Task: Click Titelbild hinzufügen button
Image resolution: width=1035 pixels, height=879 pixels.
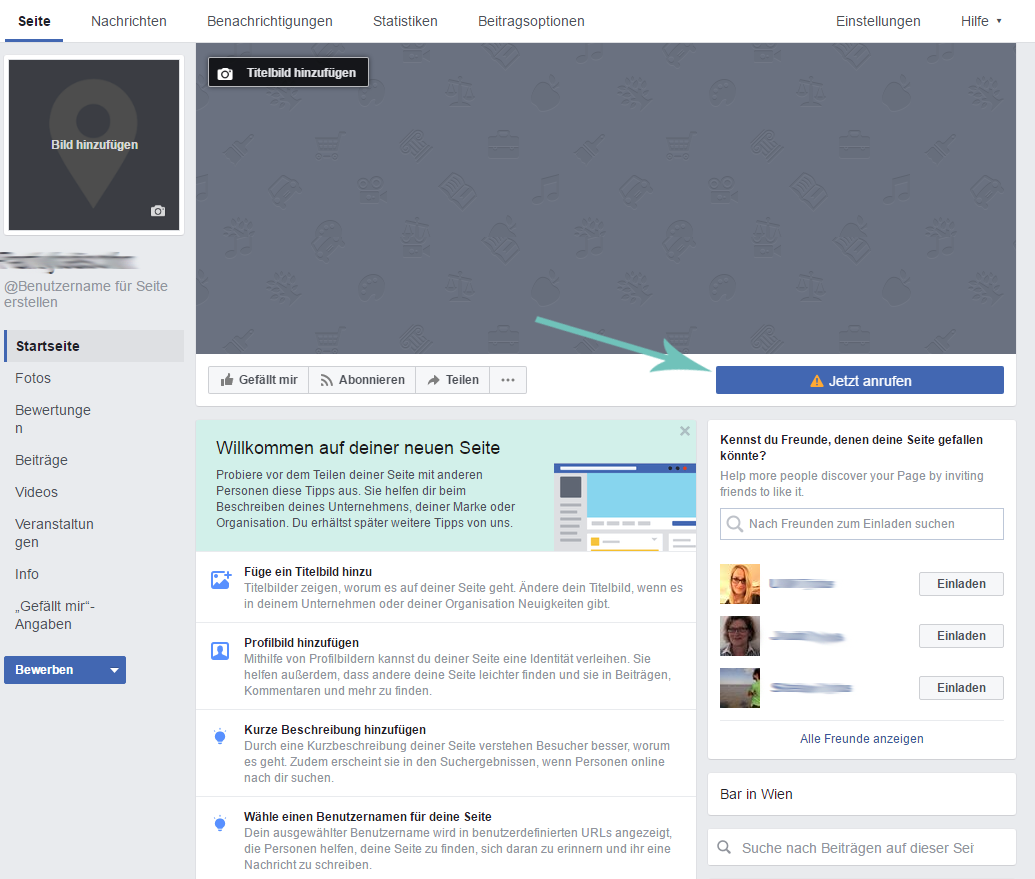Action: [288, 72]
